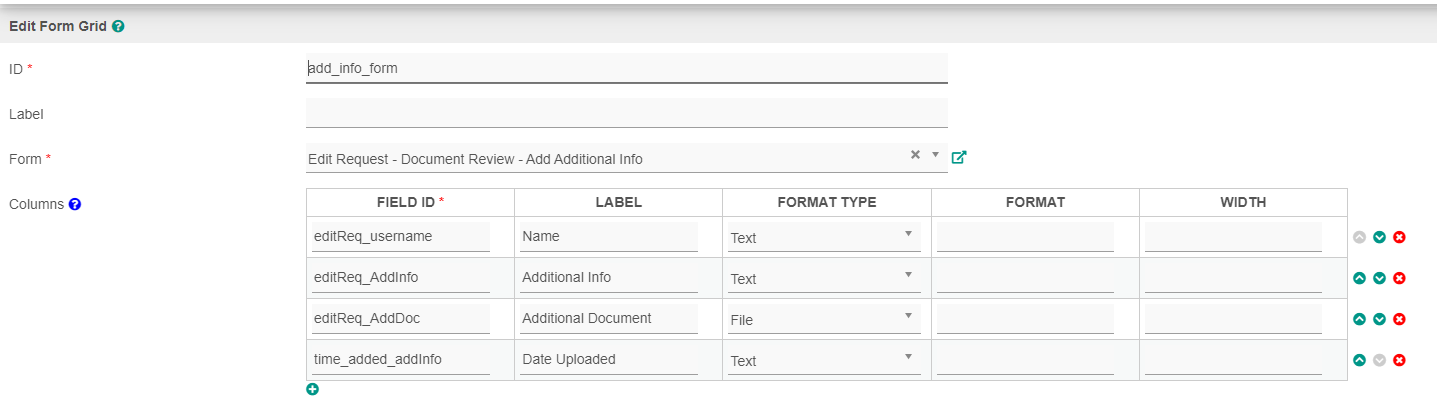This screenshot has width=1437, height=408.
Task: Open Format Type dropdown for Name row
Action: click(x=826, y=237)
